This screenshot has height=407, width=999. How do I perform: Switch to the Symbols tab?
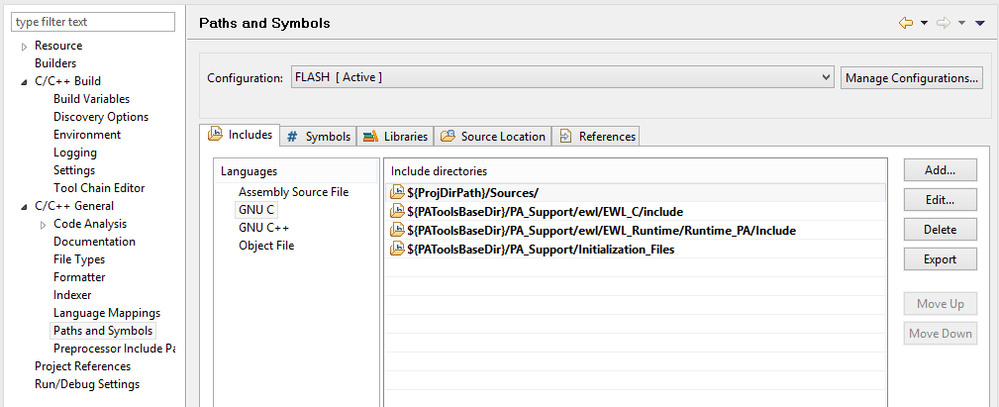[x=319, y=136]
